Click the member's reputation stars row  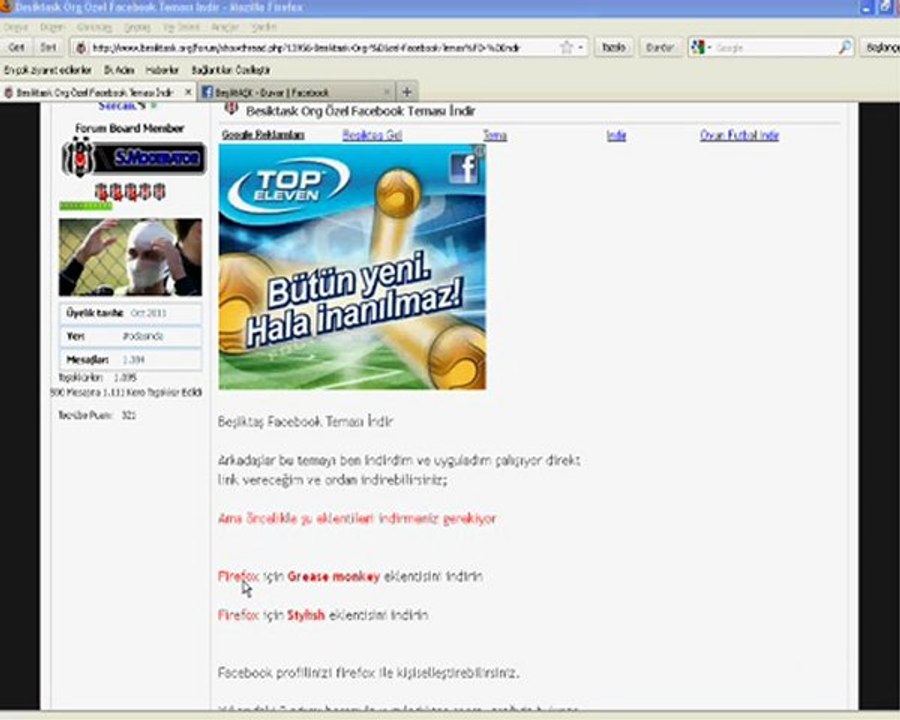tap(130, 191)
